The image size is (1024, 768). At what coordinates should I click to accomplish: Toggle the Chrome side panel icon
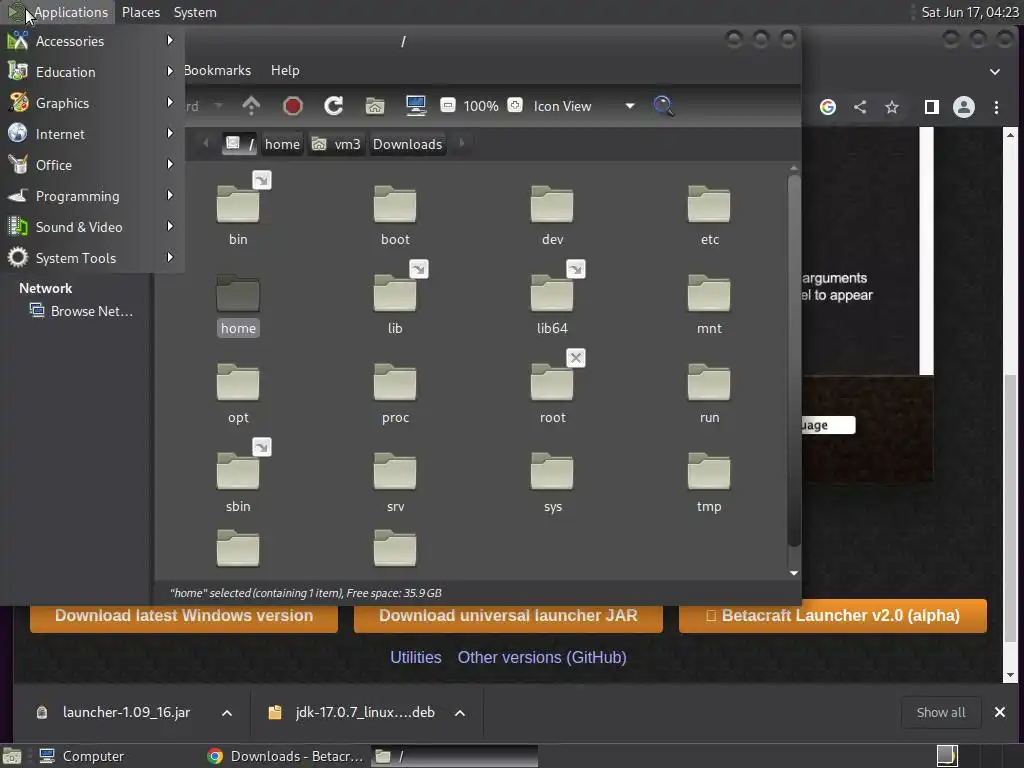pyautogui.click(x=932, y=107)
